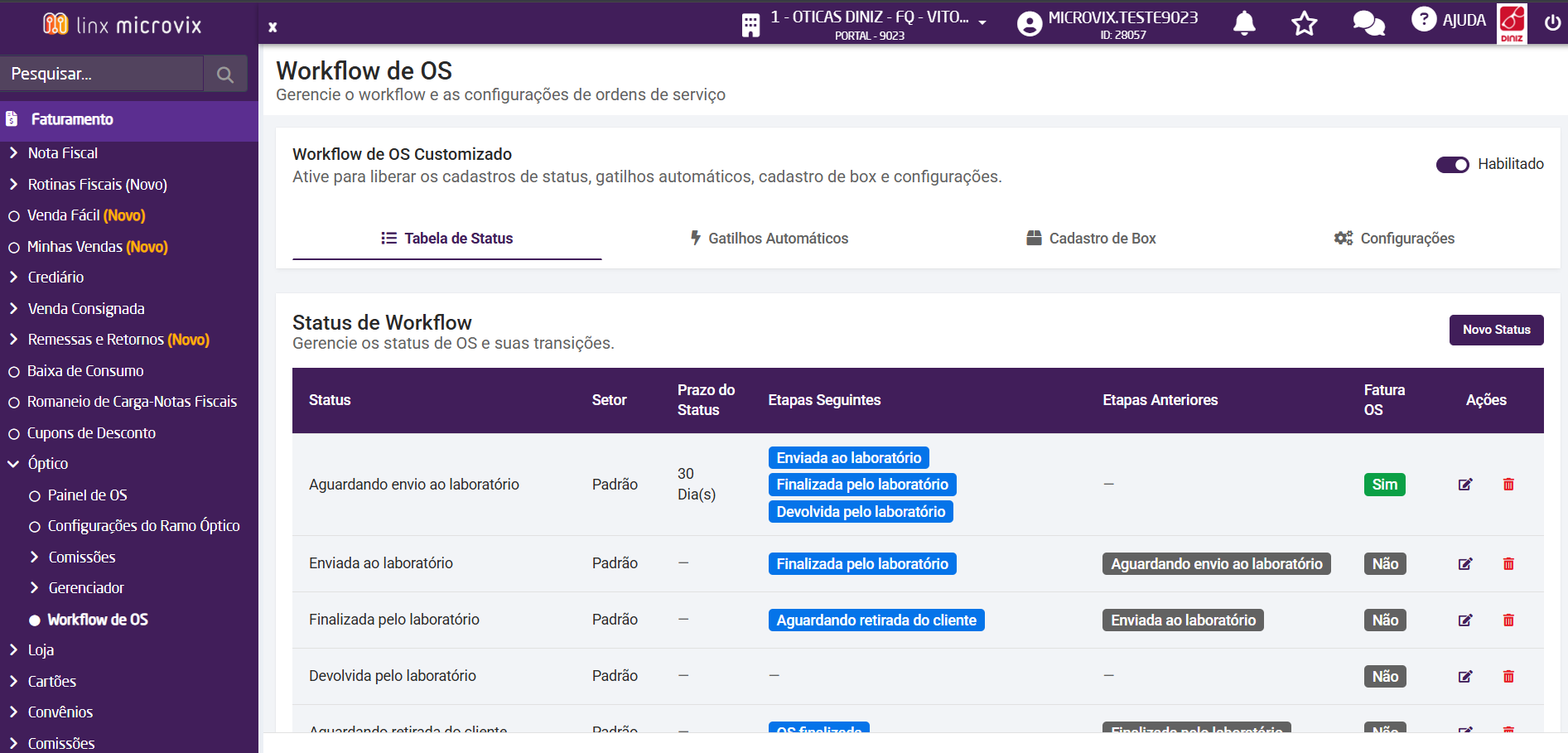Open the user profile avatar icon

click(1030, 24)
